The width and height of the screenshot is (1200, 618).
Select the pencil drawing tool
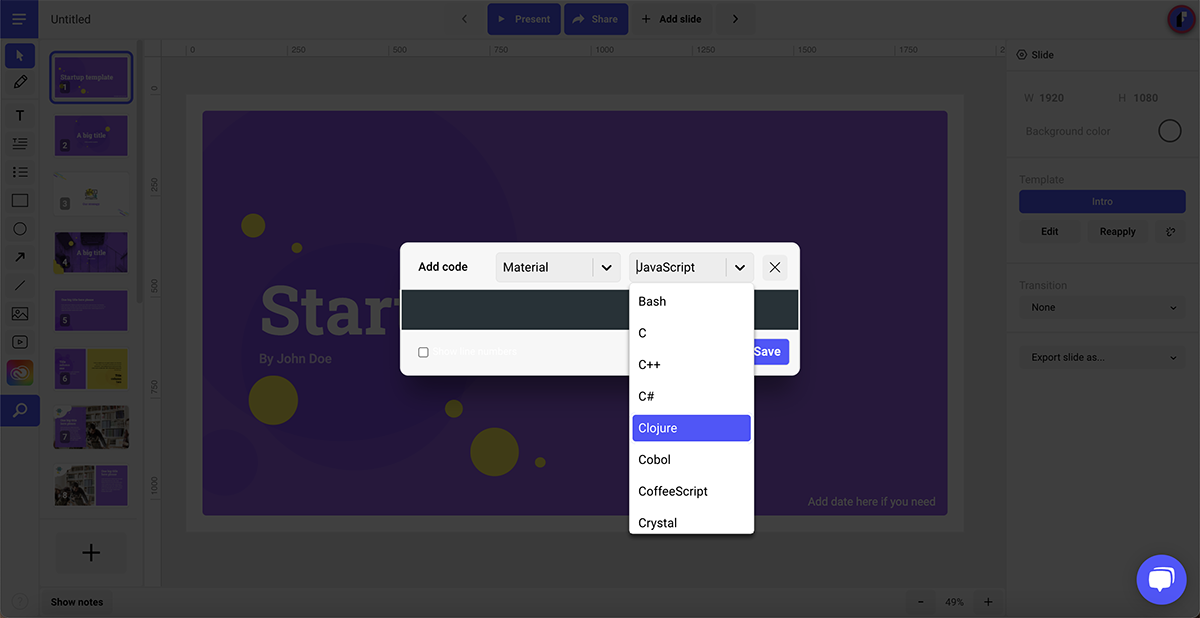tap(20, 82)
